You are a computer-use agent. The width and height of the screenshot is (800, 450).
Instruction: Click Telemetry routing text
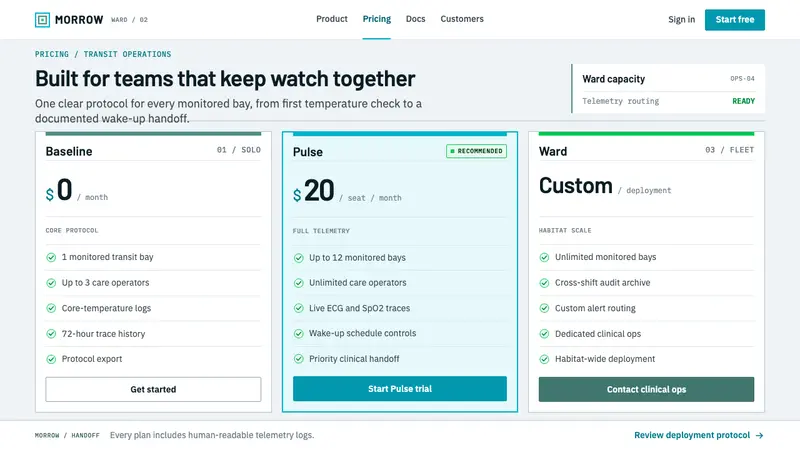620,101
